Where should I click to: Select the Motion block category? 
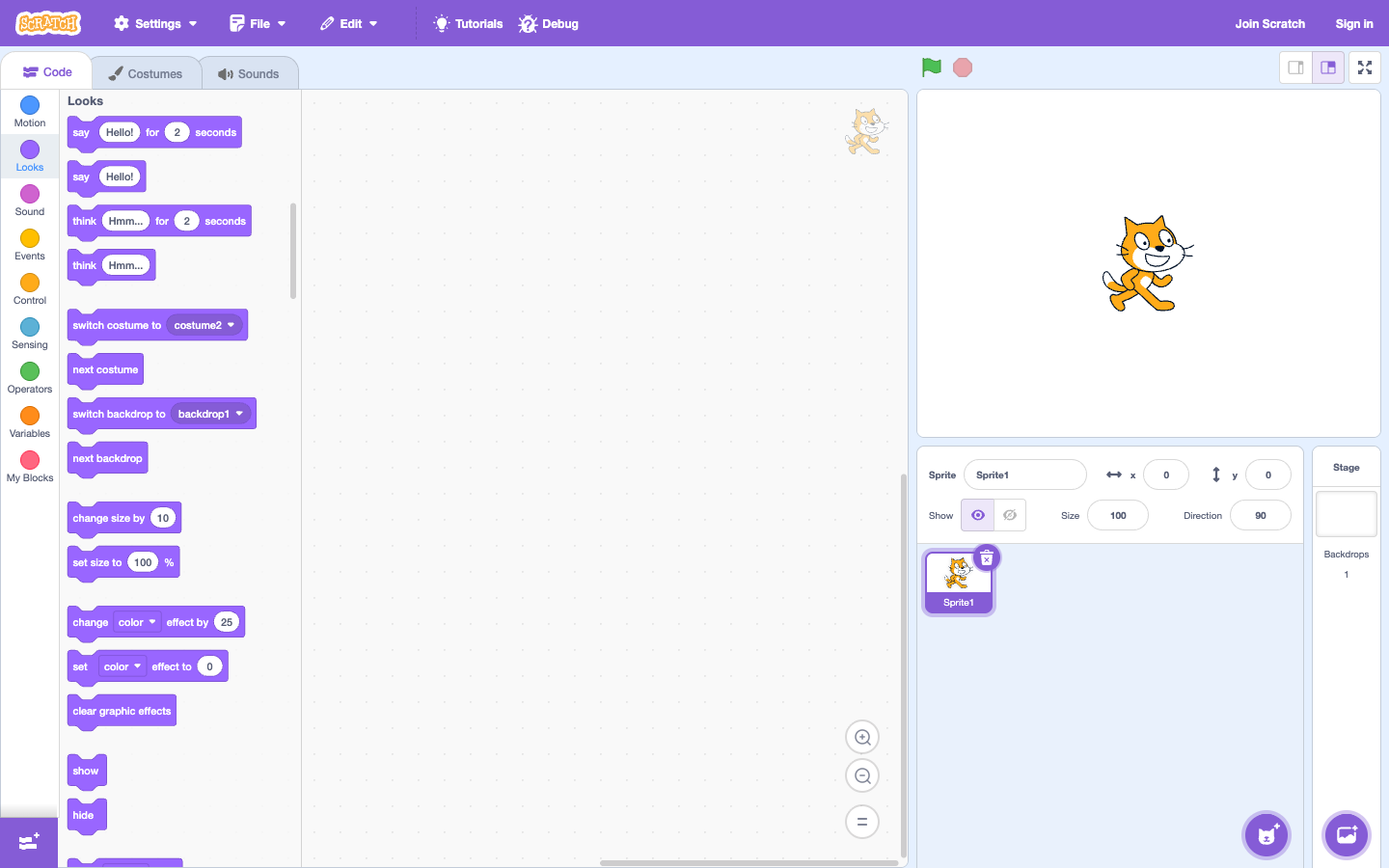click(30, 112)
